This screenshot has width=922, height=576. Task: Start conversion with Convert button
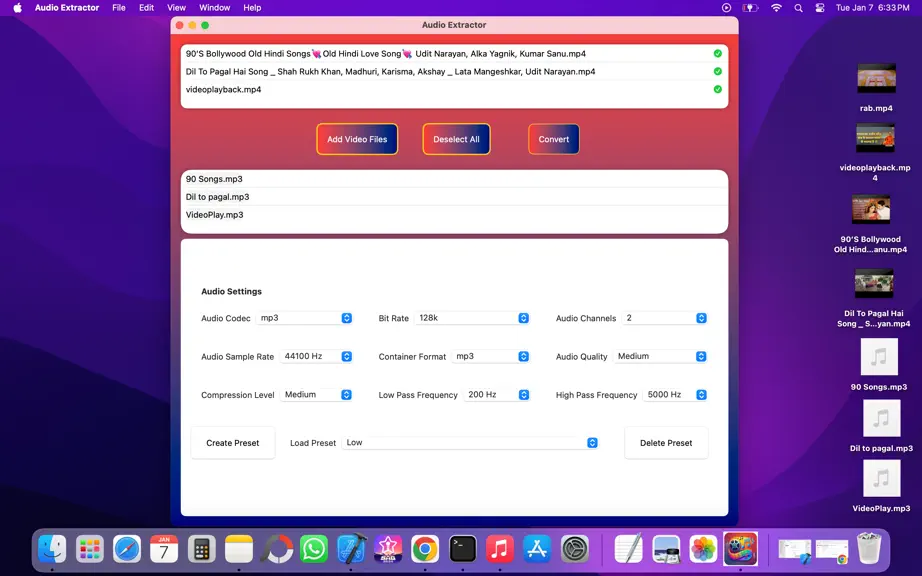point(553,139)
